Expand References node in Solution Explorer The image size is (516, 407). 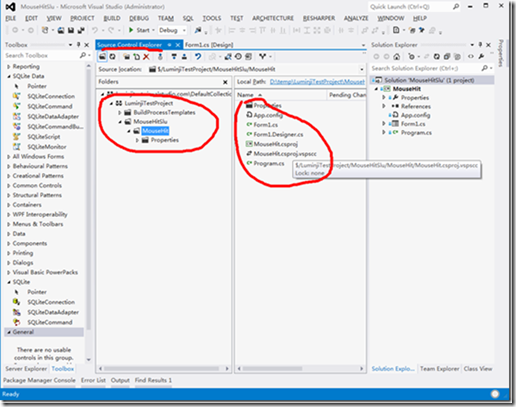(x=384, y=106)
